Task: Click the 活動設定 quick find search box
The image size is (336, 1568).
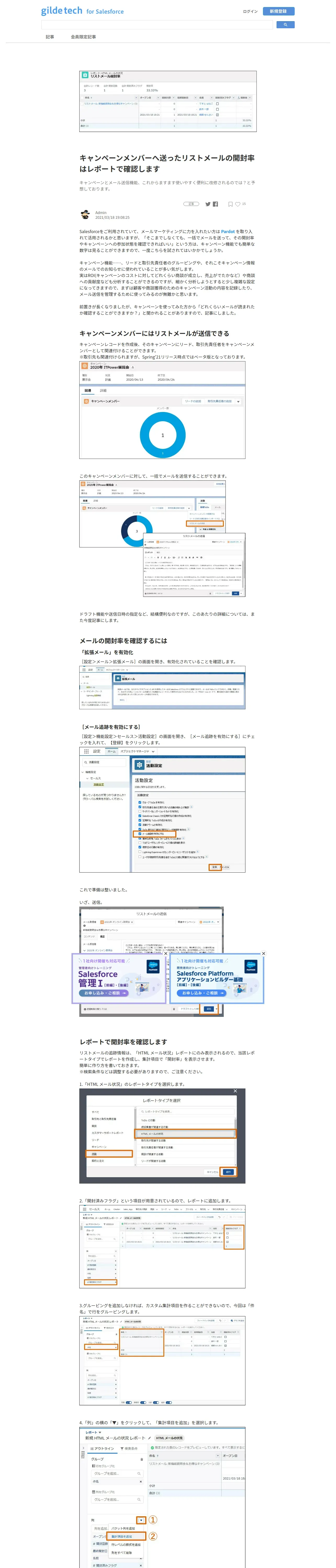Action: coord(104,762)
